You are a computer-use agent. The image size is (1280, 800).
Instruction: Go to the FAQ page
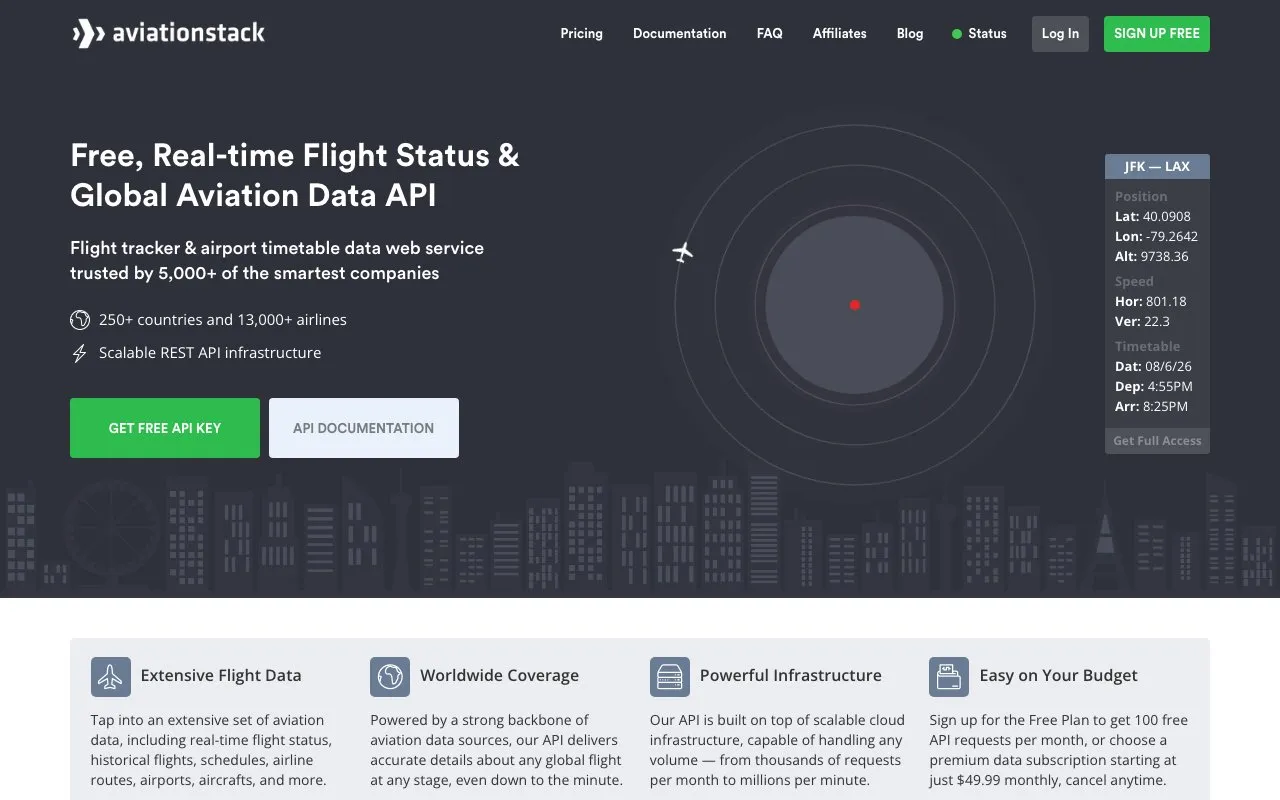tap(770, 34)
